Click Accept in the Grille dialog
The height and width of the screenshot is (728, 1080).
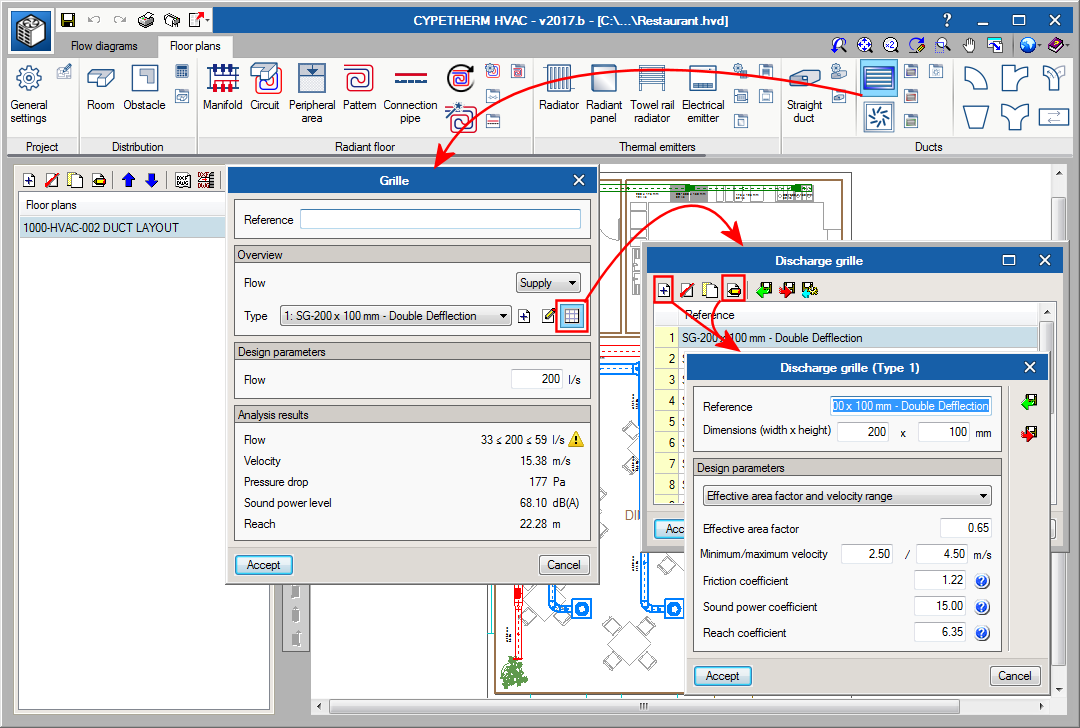(264, 565)
